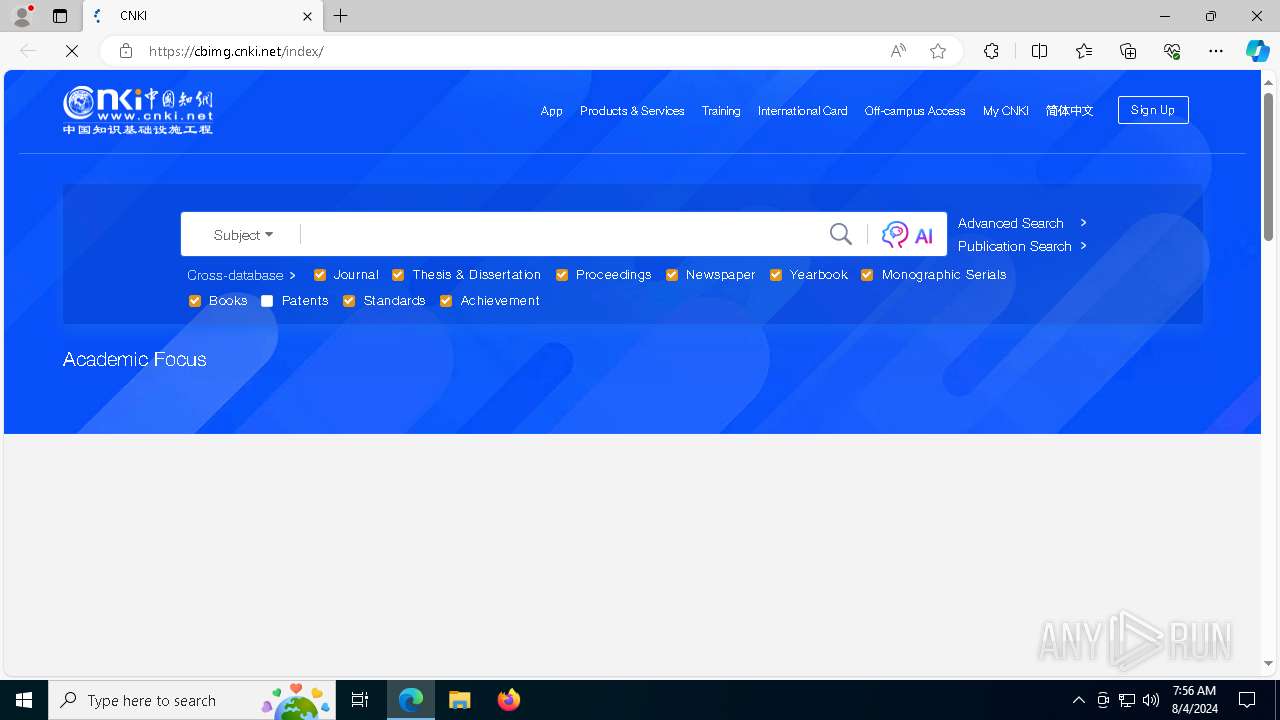Image resolution: width=1280 pixels, height=720 pixels.
Task: Click the browser address bar URL
Action: click(x=236, y=51)
